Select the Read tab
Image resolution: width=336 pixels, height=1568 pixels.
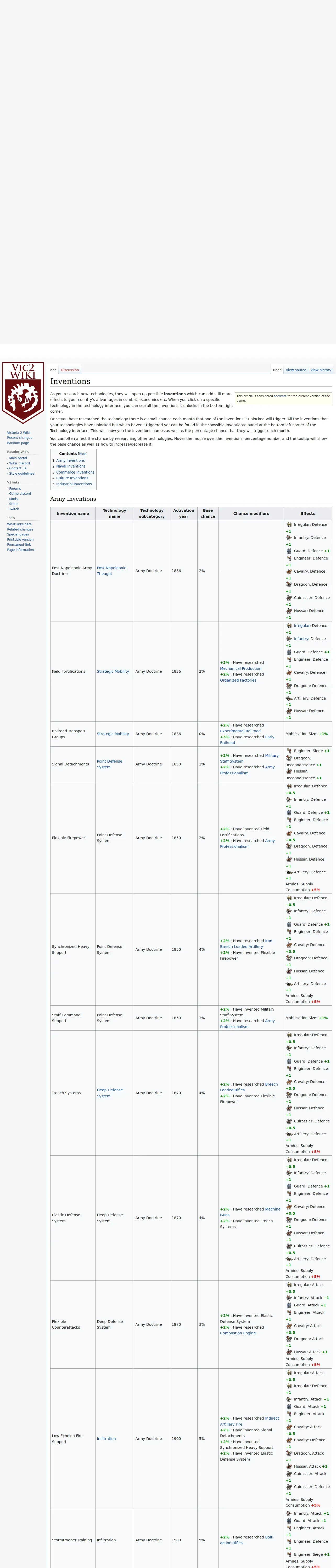[277, 370]
